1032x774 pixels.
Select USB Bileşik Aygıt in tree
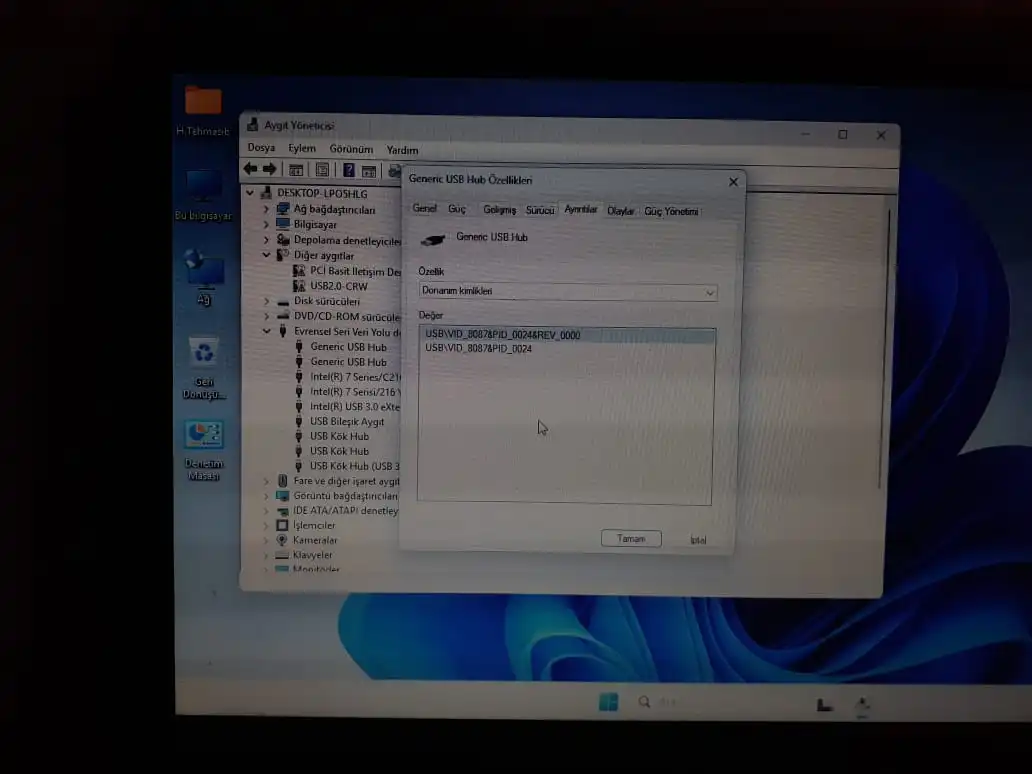coord(347,422)
